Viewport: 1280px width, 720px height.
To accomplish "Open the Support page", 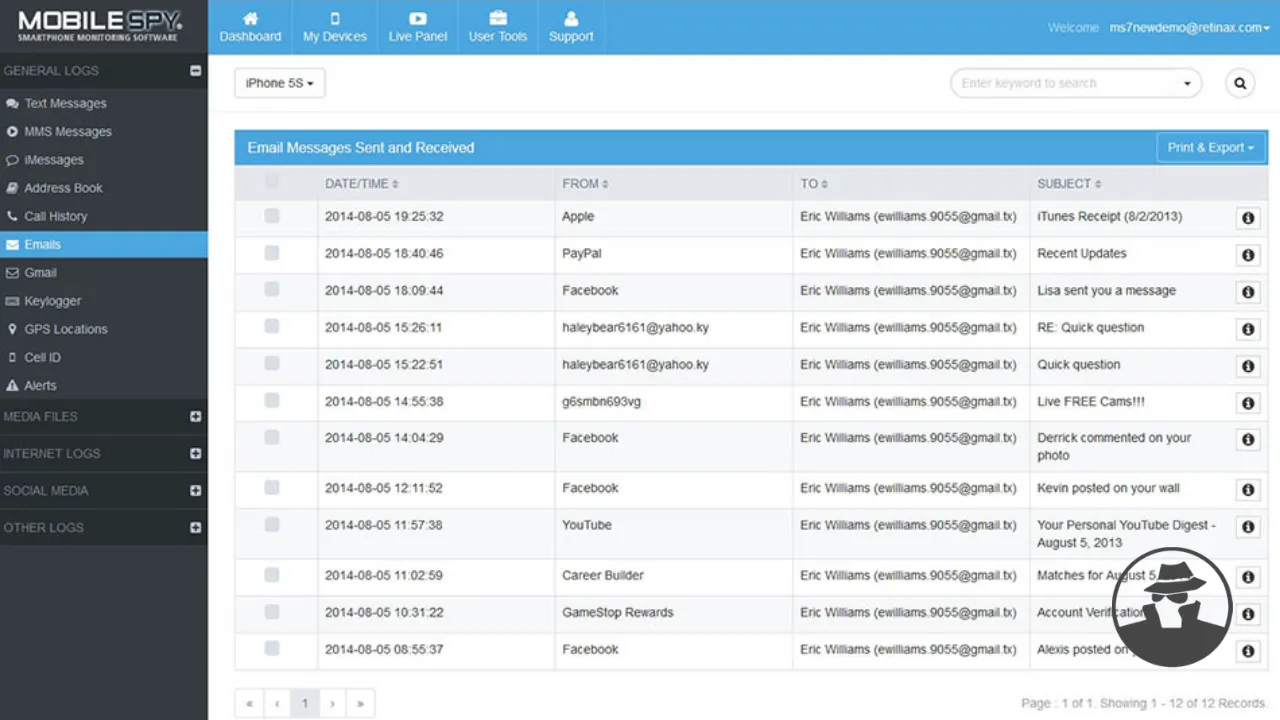I will (571, 27).
